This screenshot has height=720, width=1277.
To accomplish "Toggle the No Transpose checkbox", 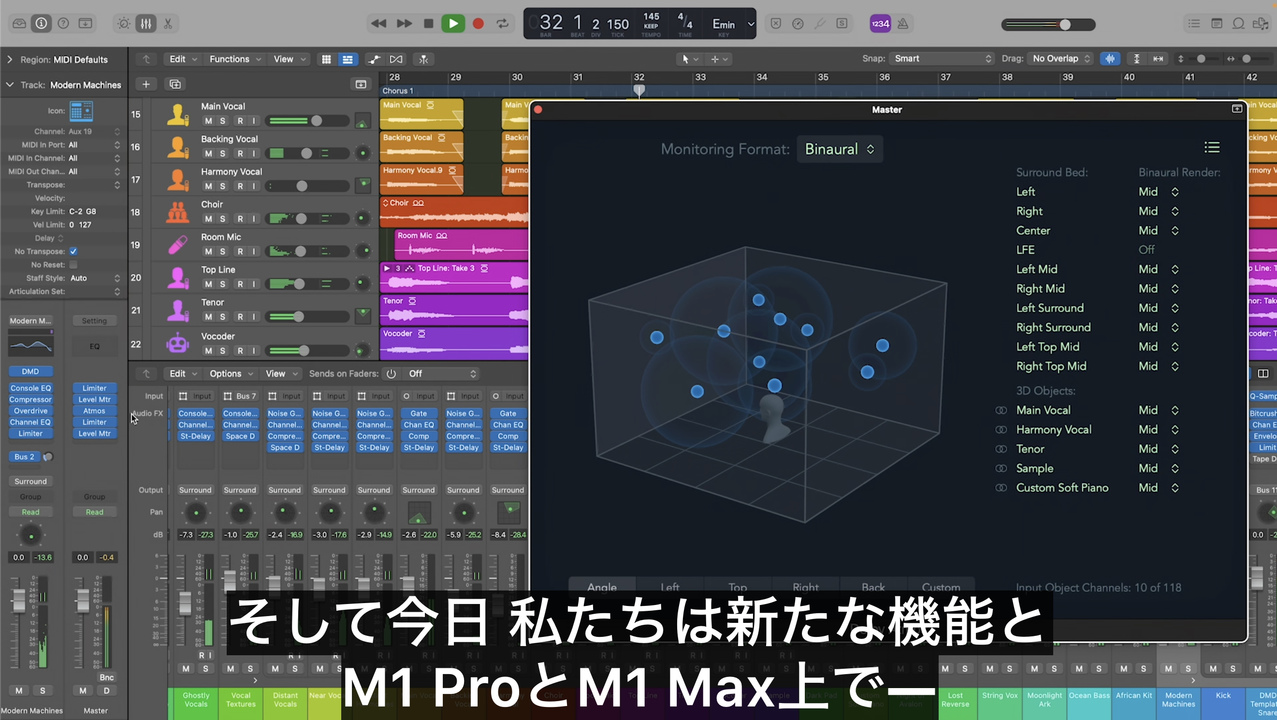I will click(x=73, y=251).
